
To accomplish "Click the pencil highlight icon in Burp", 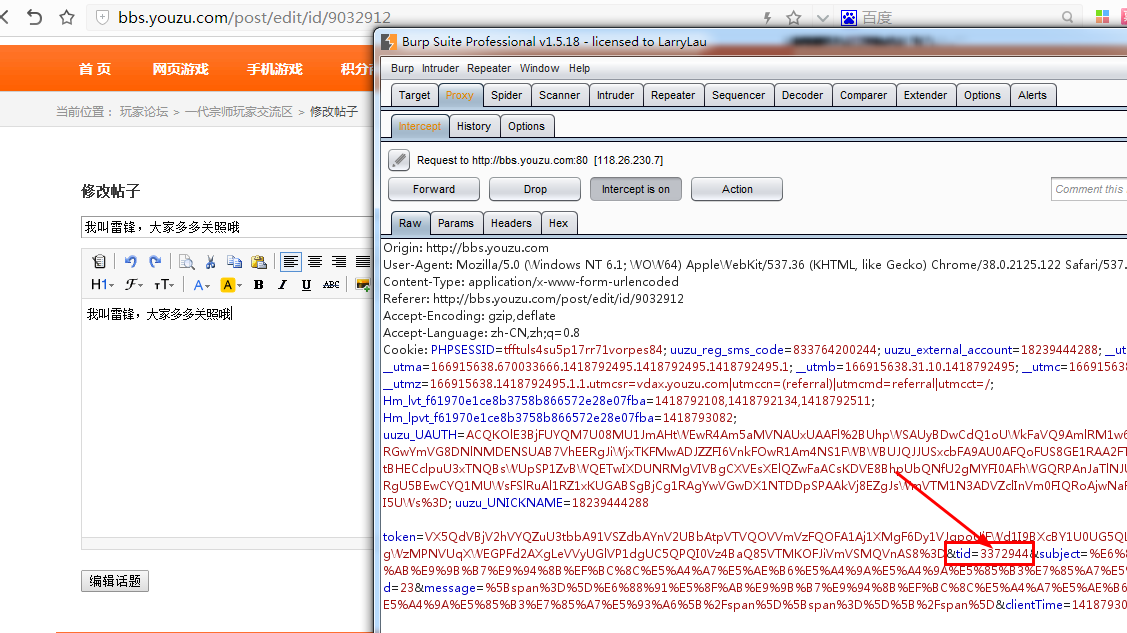I will click(399, 160).
